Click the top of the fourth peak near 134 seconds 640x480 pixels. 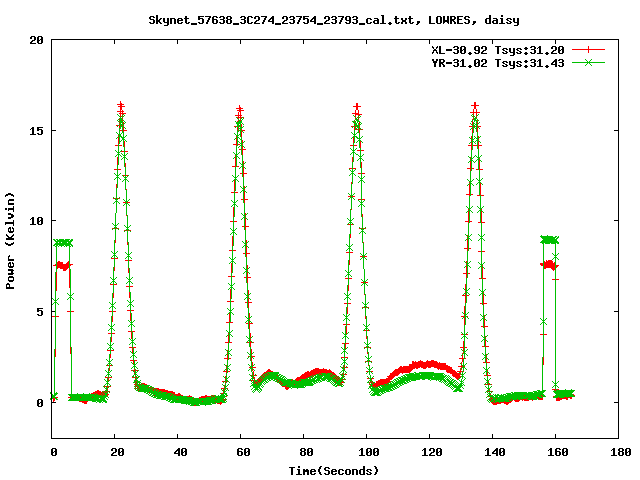point(475,106)
